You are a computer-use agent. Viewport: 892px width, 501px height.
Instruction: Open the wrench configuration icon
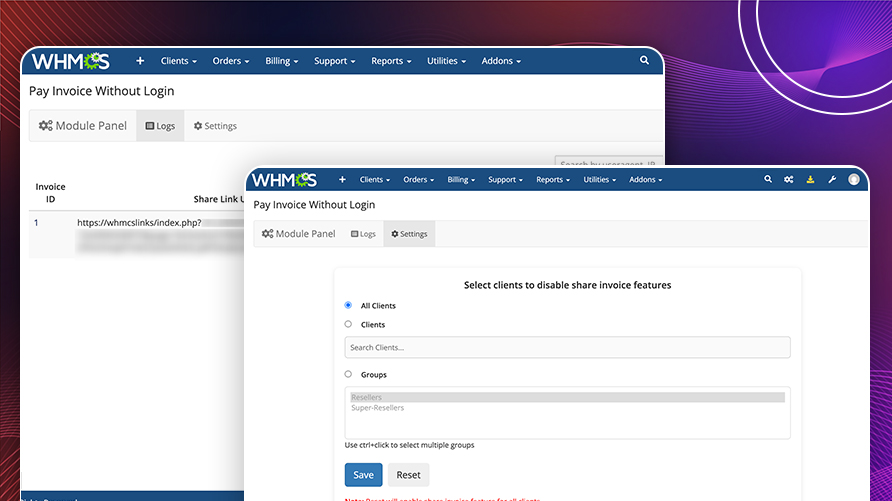[x=832, y=180]
